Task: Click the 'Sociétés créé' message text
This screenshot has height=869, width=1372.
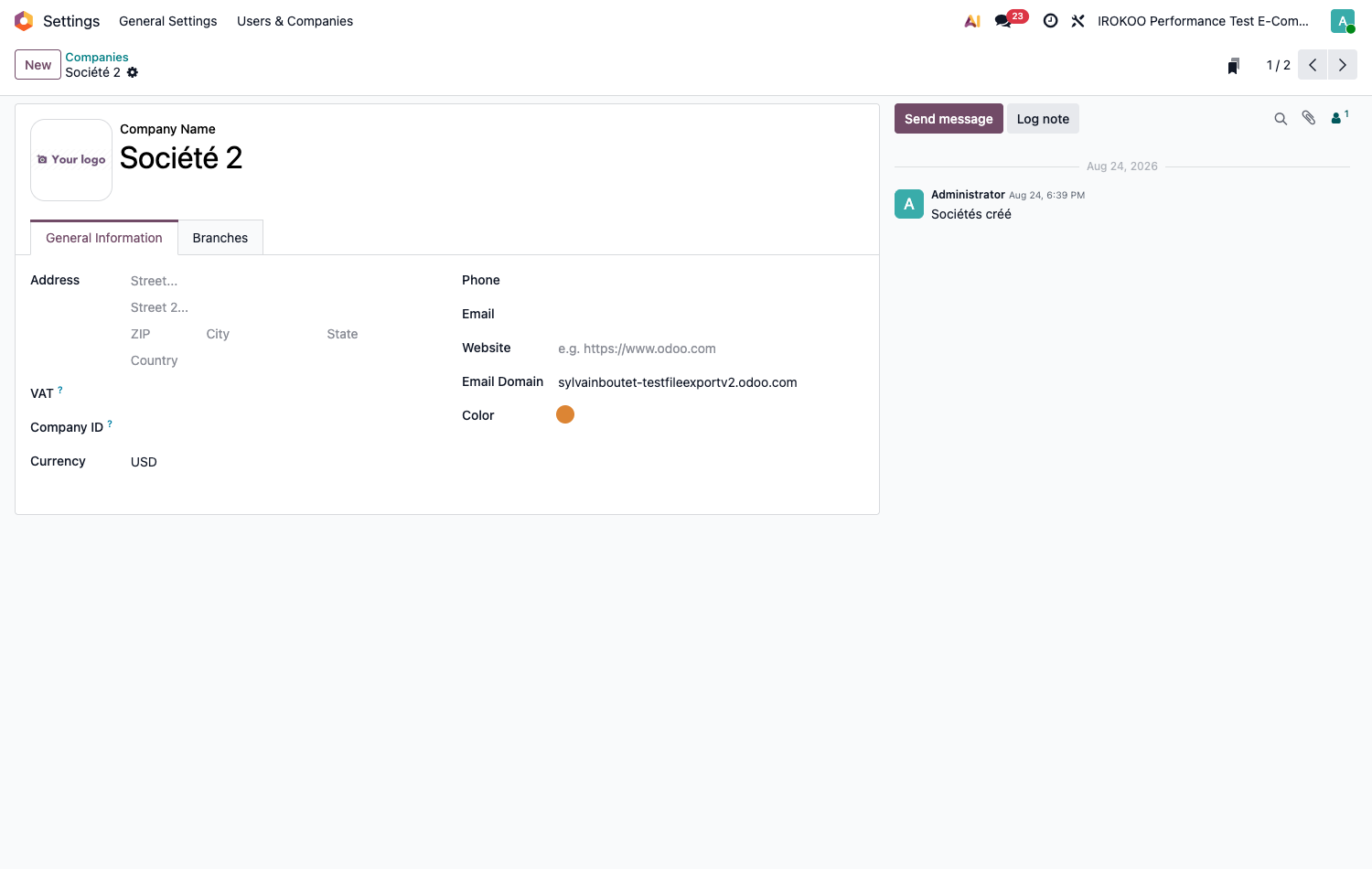Action: [971, 214]
